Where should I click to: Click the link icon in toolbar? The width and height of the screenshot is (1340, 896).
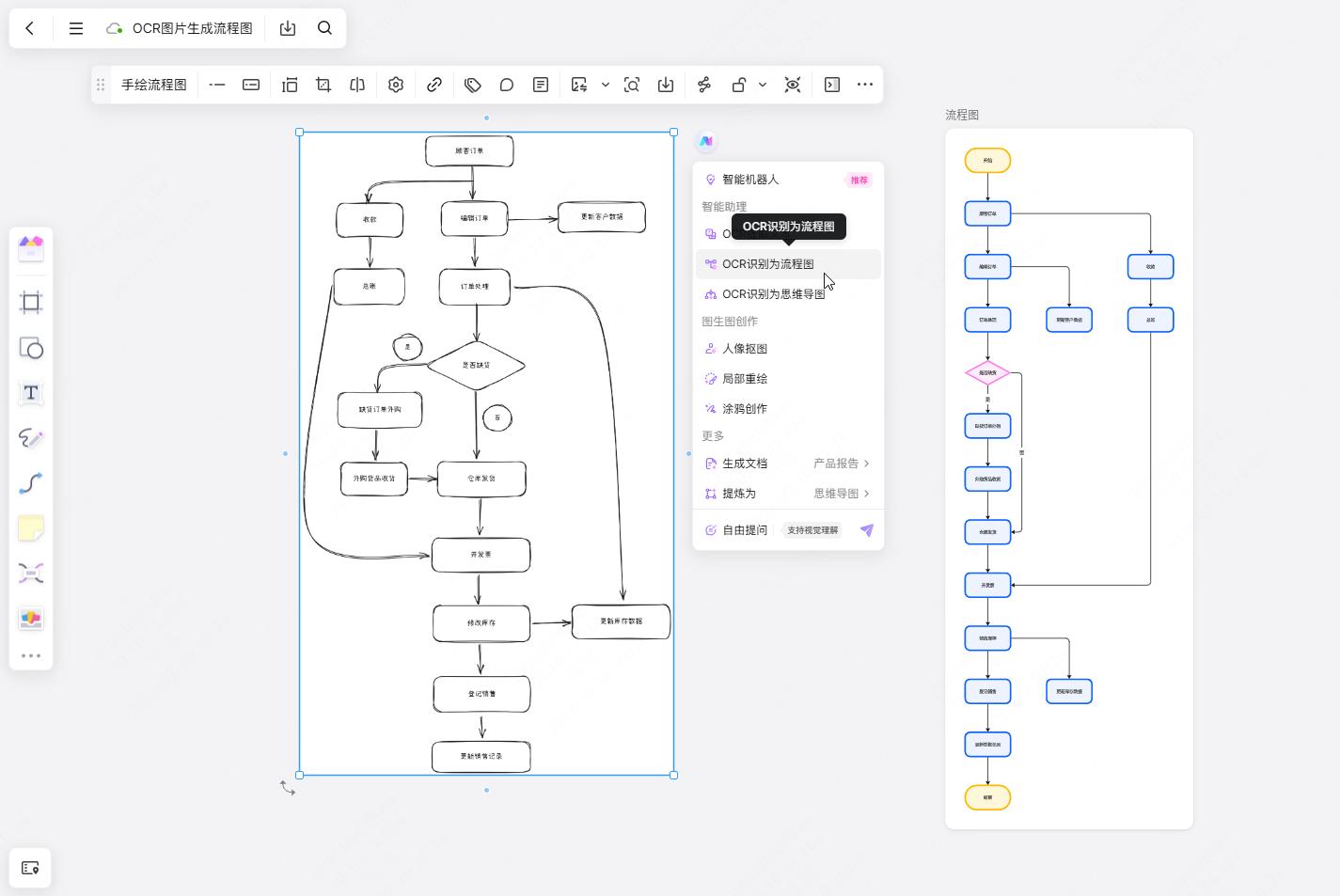[x=434, y=85]
